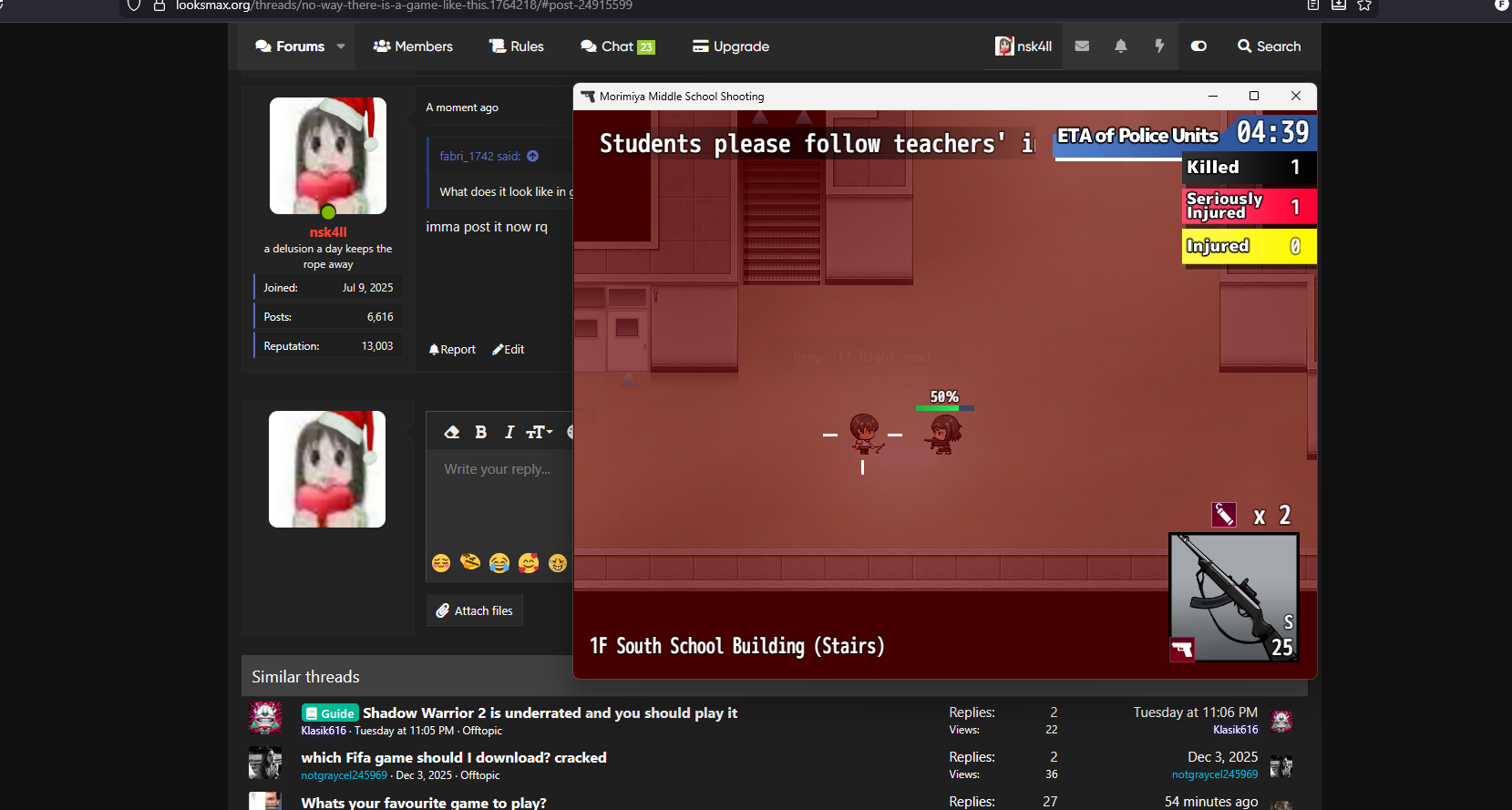The height and width of the screenshot is (810, 1512).
Task: Open the Members tab
Action: pos(413,46)
